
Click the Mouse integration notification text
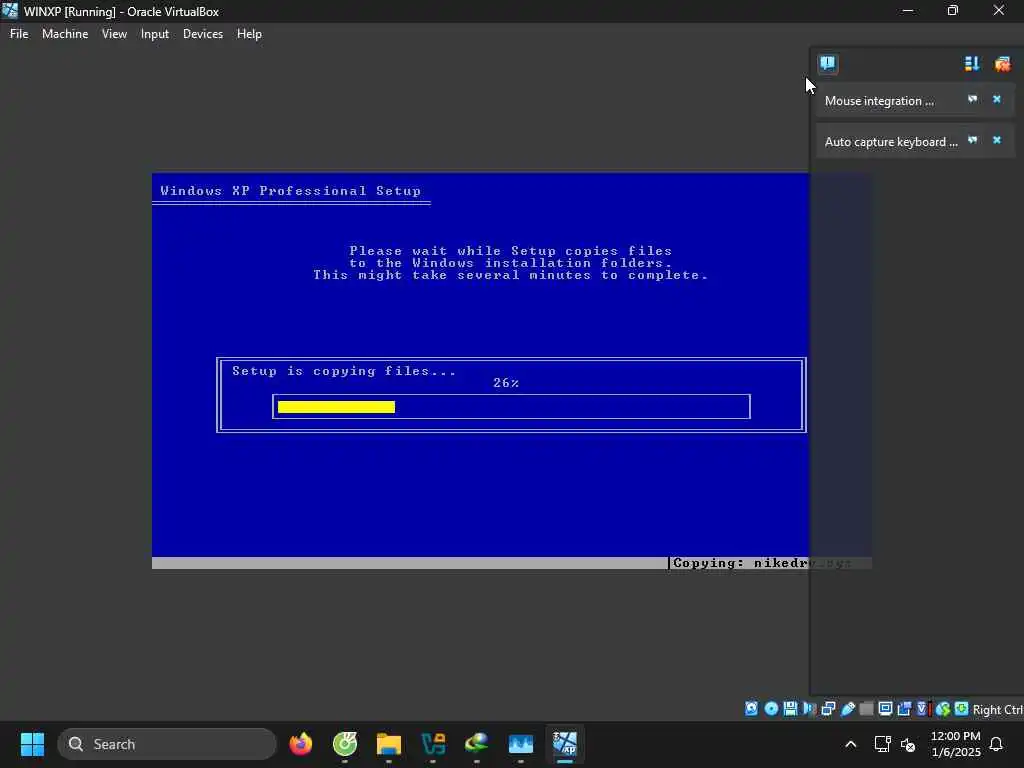[x=879, y=101]
